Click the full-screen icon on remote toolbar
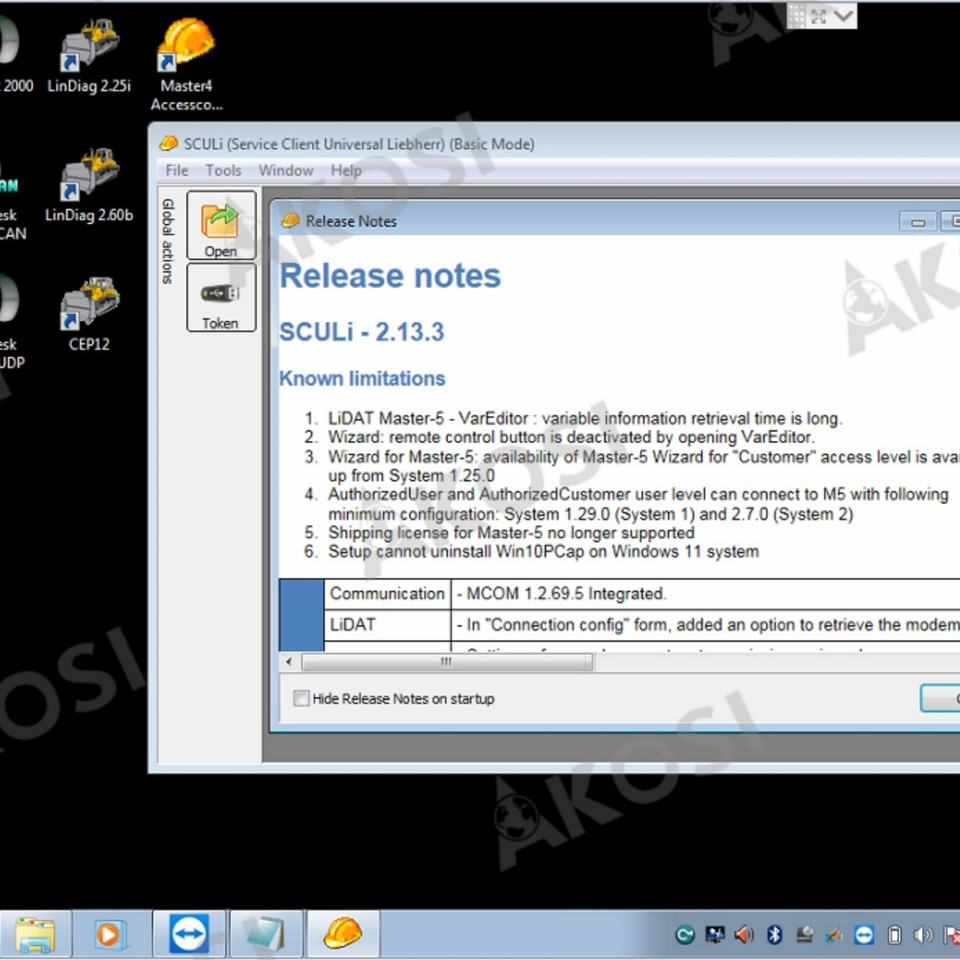The image size is (960, 960). 819,17
